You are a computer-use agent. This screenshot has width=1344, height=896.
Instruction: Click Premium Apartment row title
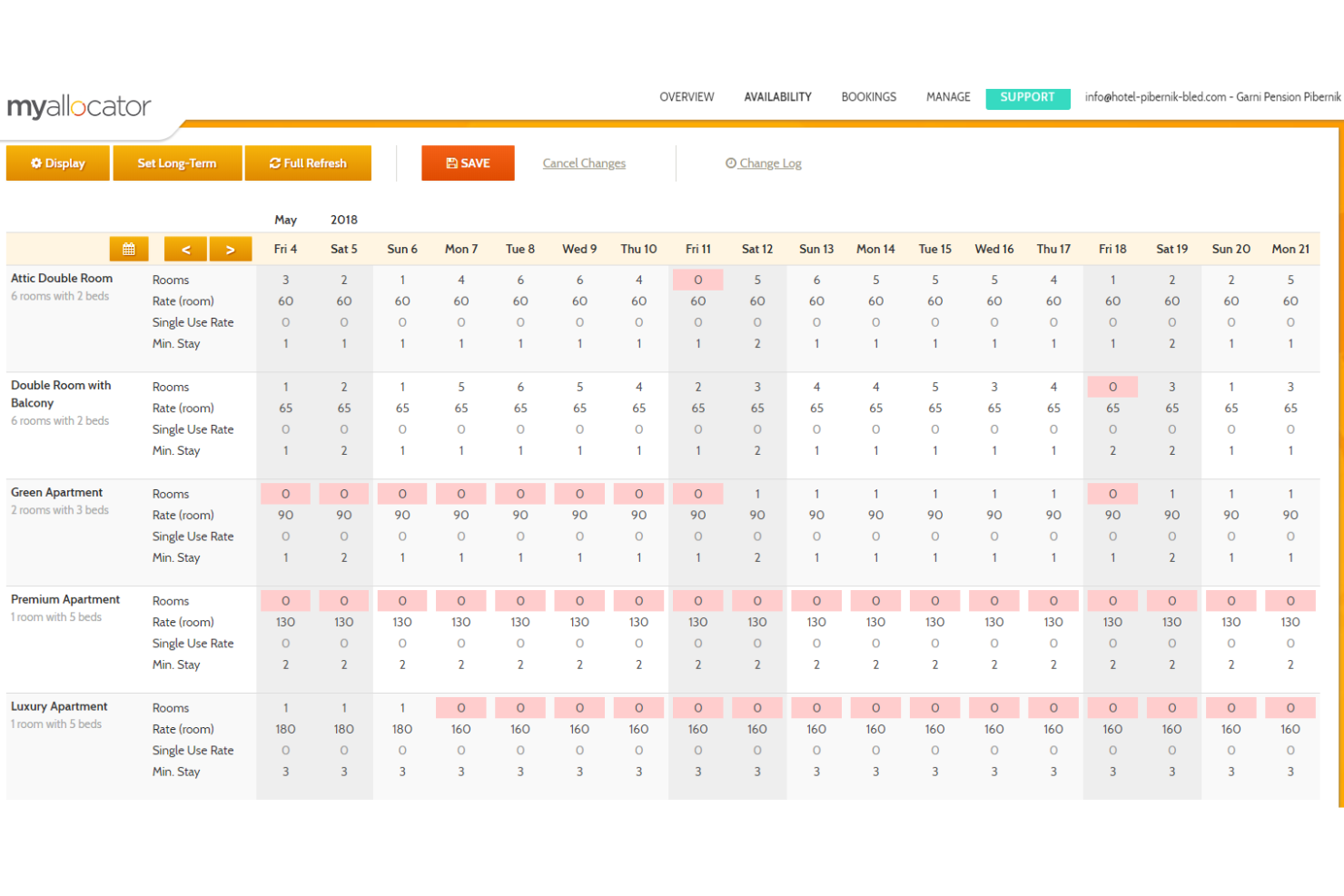coord(65,599)
